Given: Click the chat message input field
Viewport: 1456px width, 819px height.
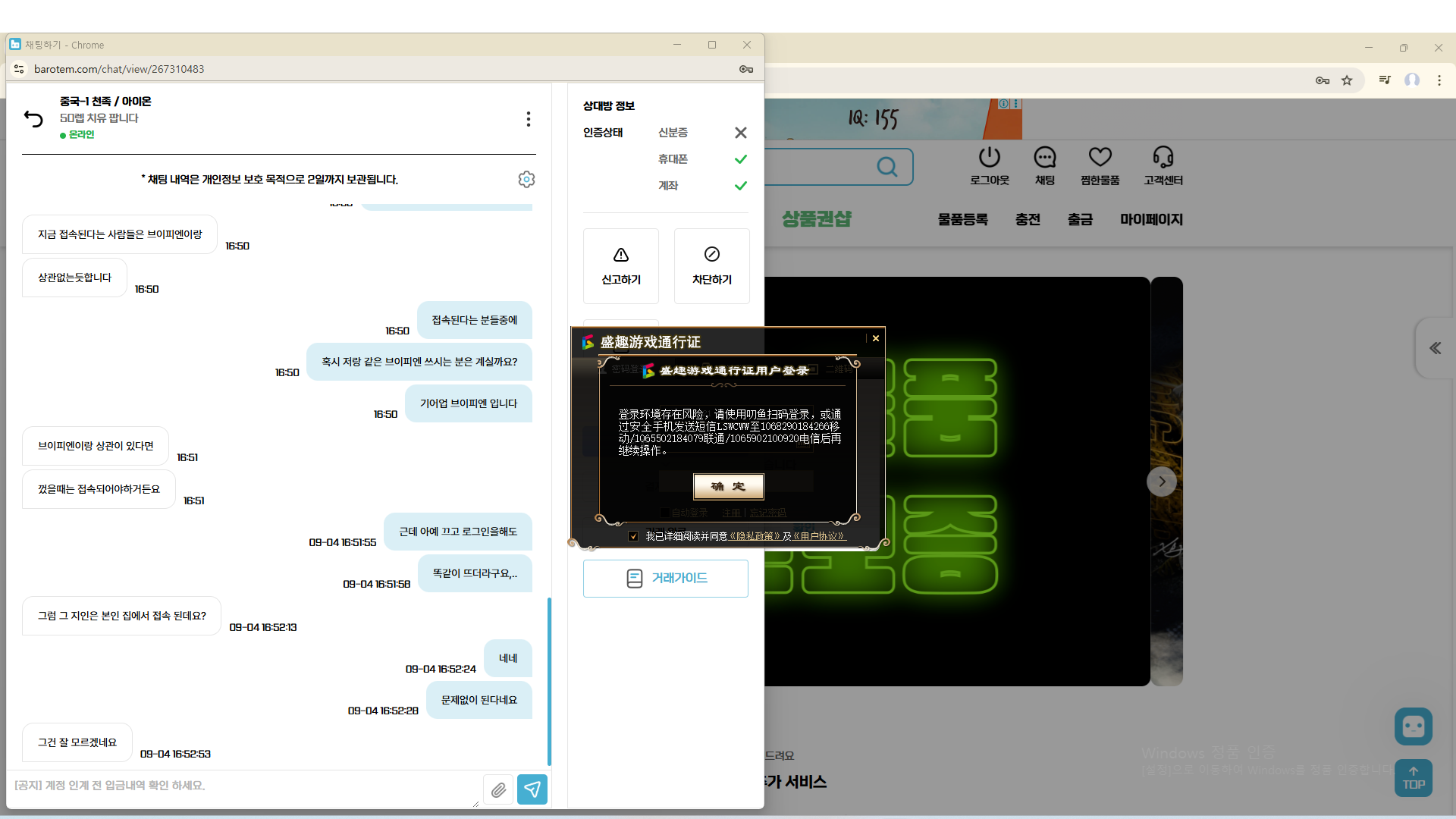Looking at the screenshot, I should coord(243,786).
